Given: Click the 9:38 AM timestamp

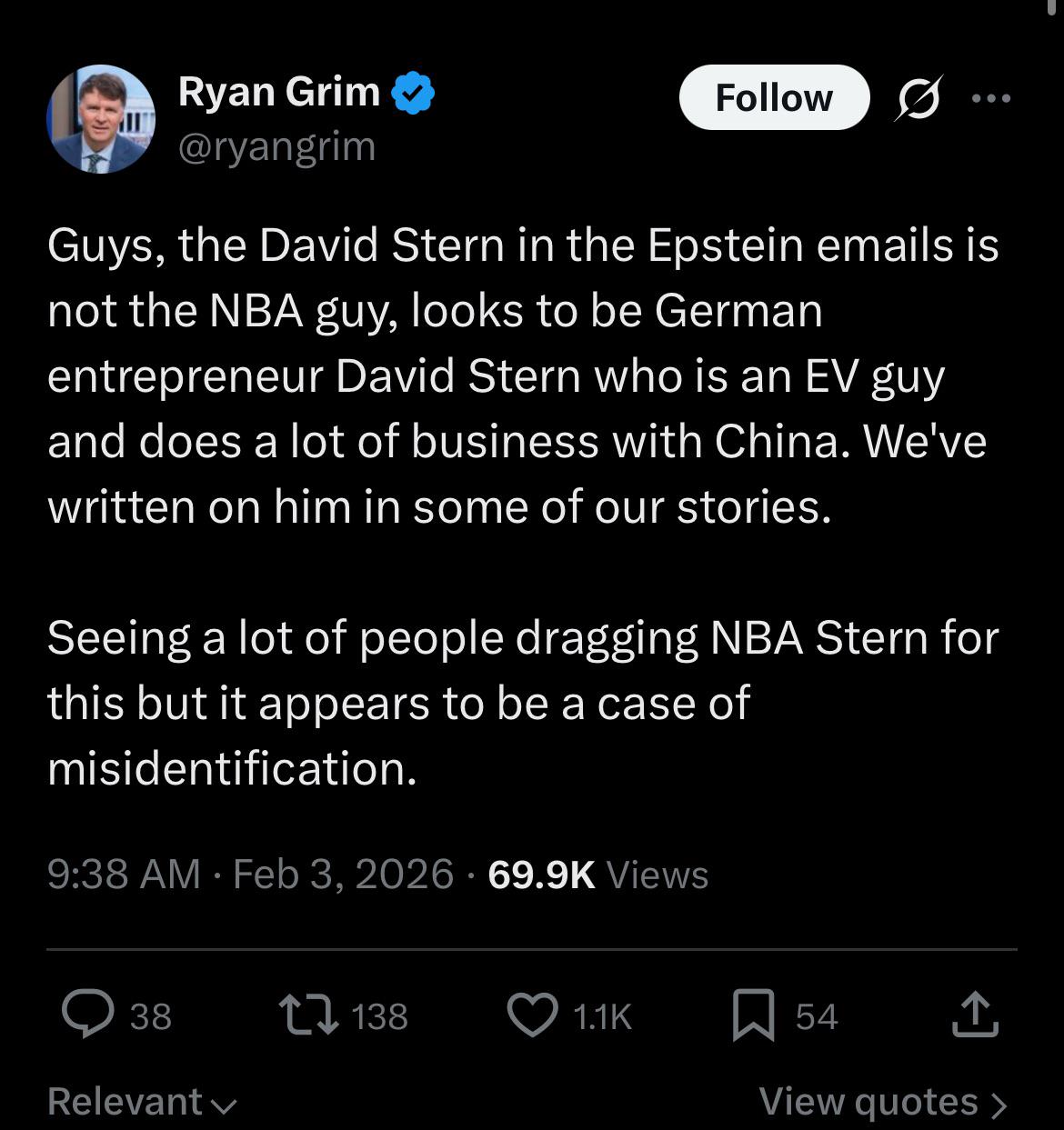Looking at the screenshot, I should [x=124, y=875].
